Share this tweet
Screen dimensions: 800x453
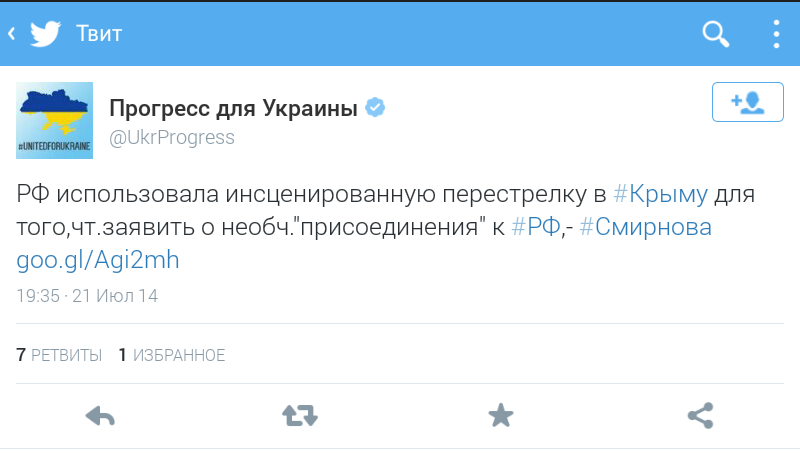point(700,415)
